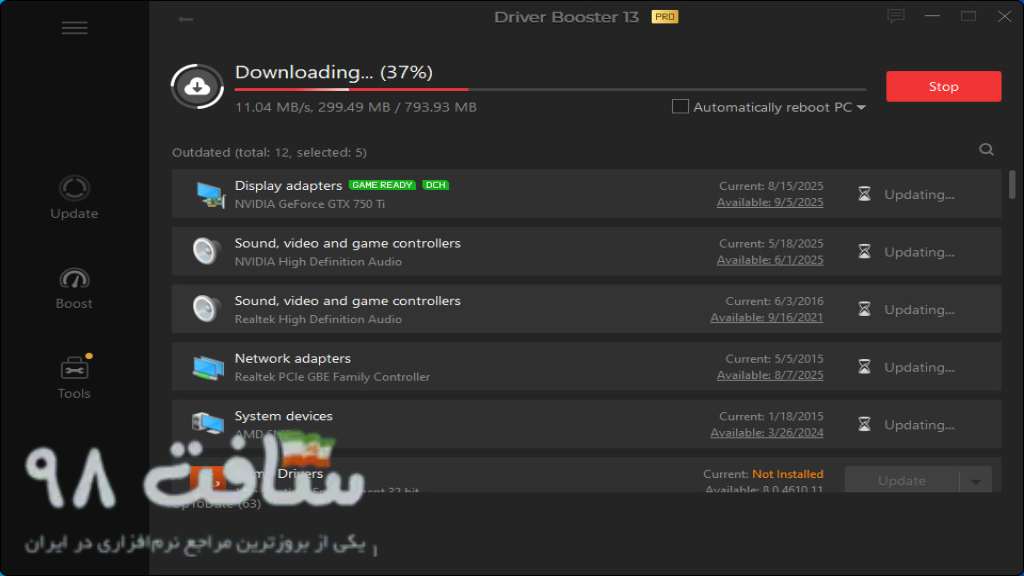Screen dimensions: 1024x576
Task: Click the Display adapters device icon
Action: pos(209,195)
